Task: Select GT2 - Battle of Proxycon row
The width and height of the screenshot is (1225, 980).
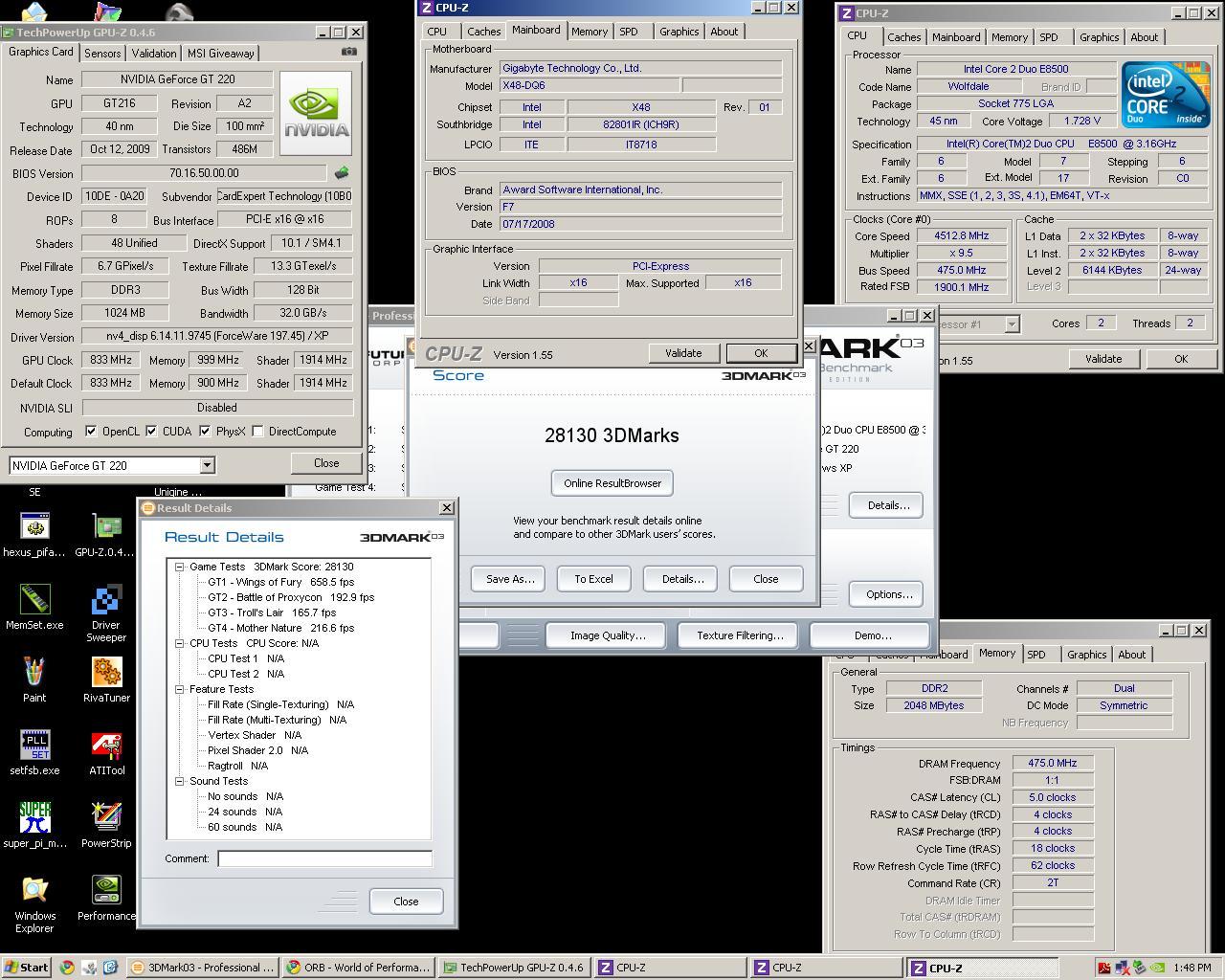Action: tap(291, 597)
